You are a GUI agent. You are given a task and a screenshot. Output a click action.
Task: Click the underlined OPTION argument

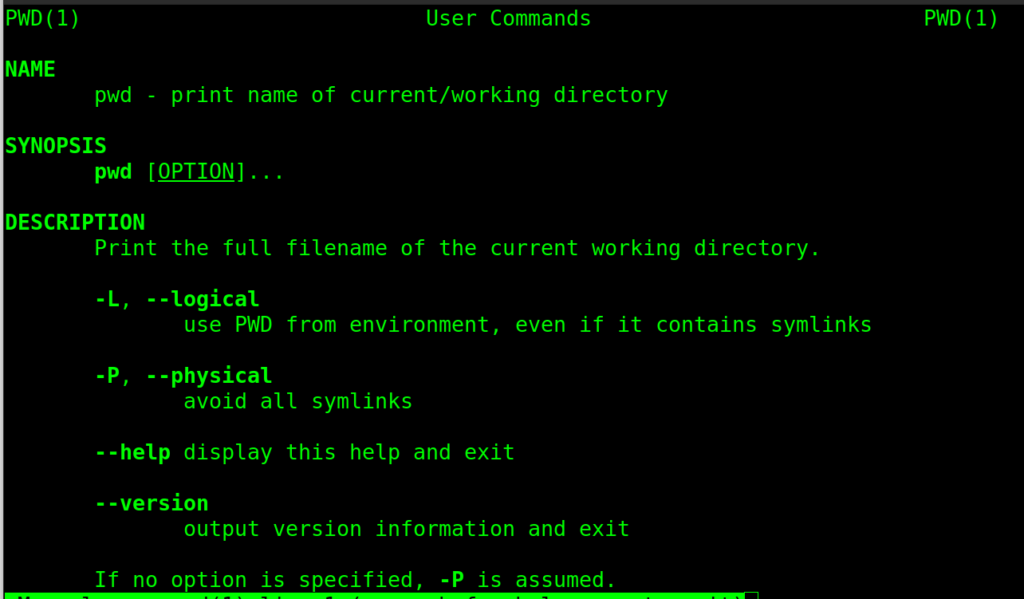point(196,172)
